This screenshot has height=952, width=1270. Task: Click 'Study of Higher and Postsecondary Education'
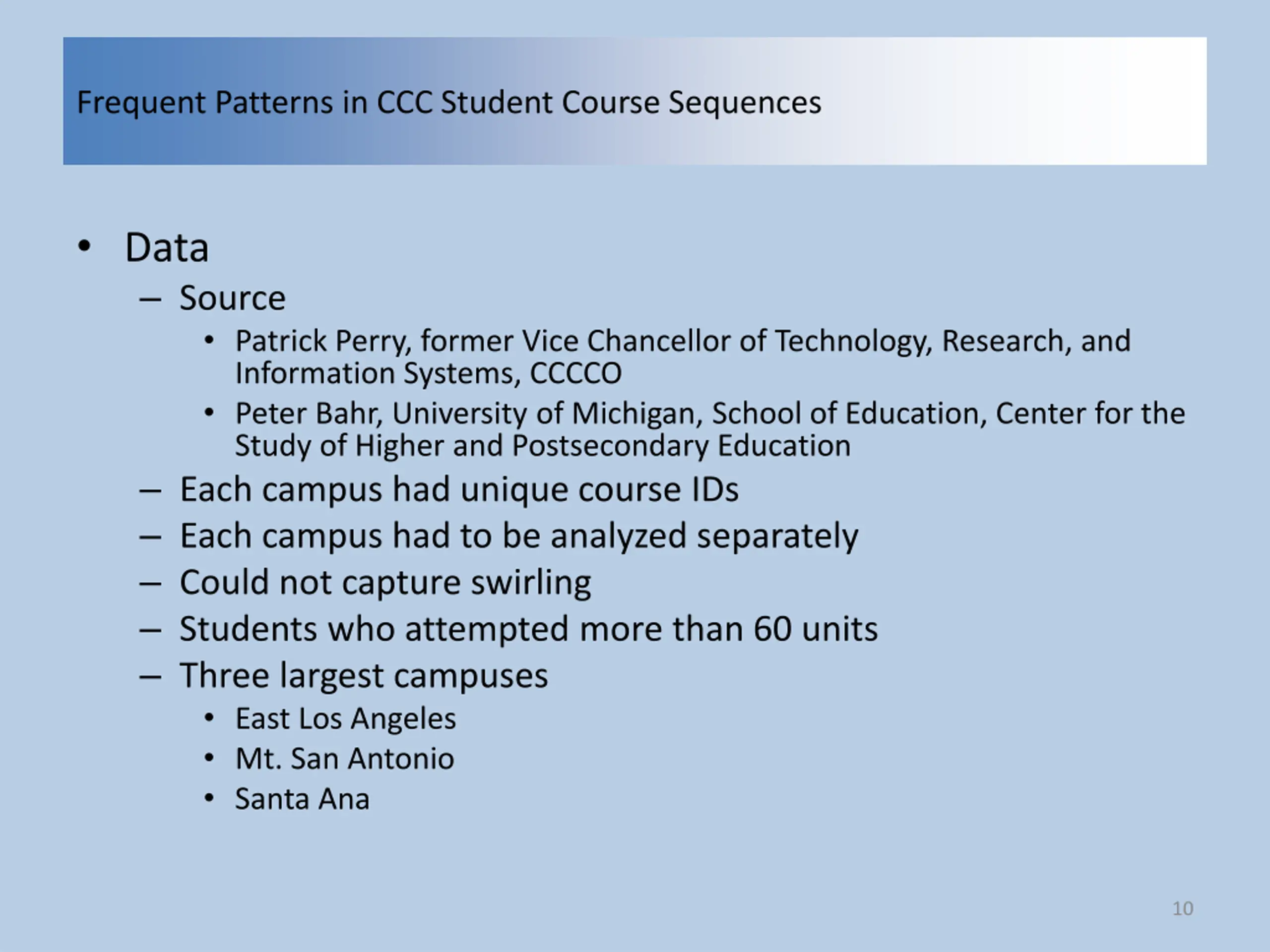pyautogui.click(x=543, y=446)
